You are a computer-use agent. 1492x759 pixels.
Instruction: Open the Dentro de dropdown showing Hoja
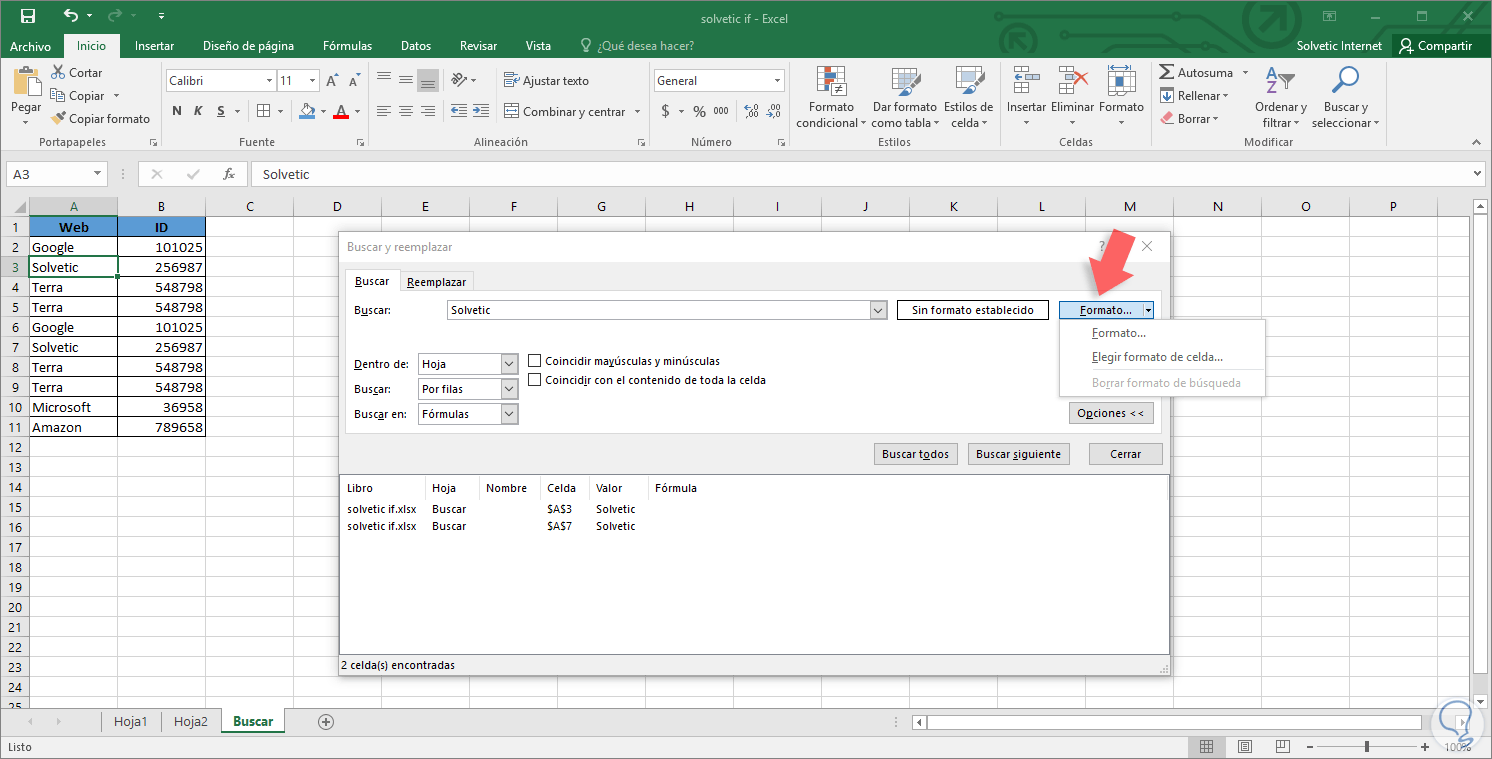[510, 363]
